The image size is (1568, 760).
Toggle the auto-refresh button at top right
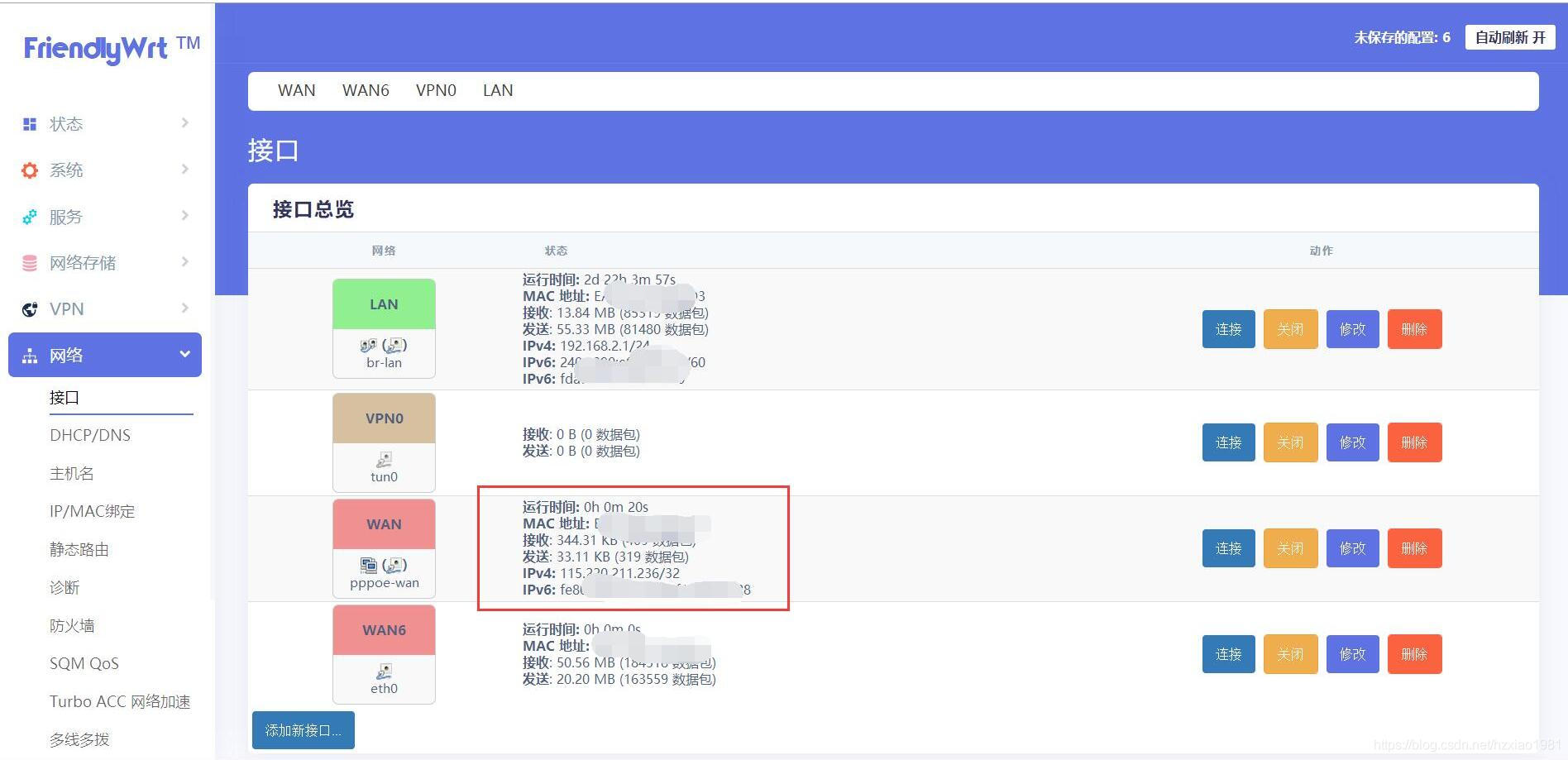point(1509,37)
